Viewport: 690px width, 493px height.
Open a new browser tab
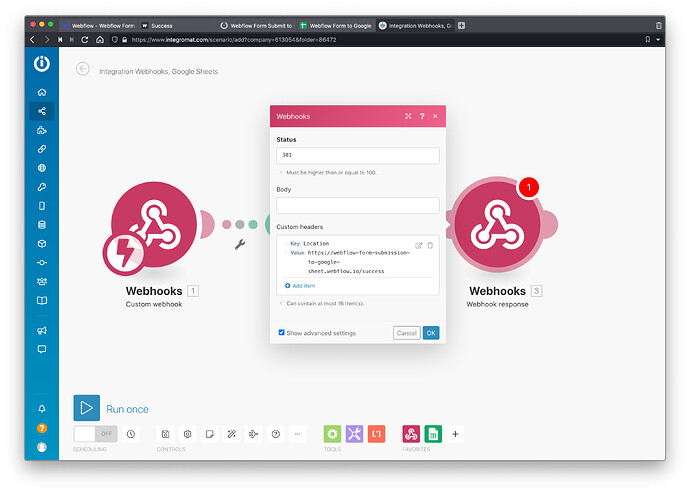(461, 26)
